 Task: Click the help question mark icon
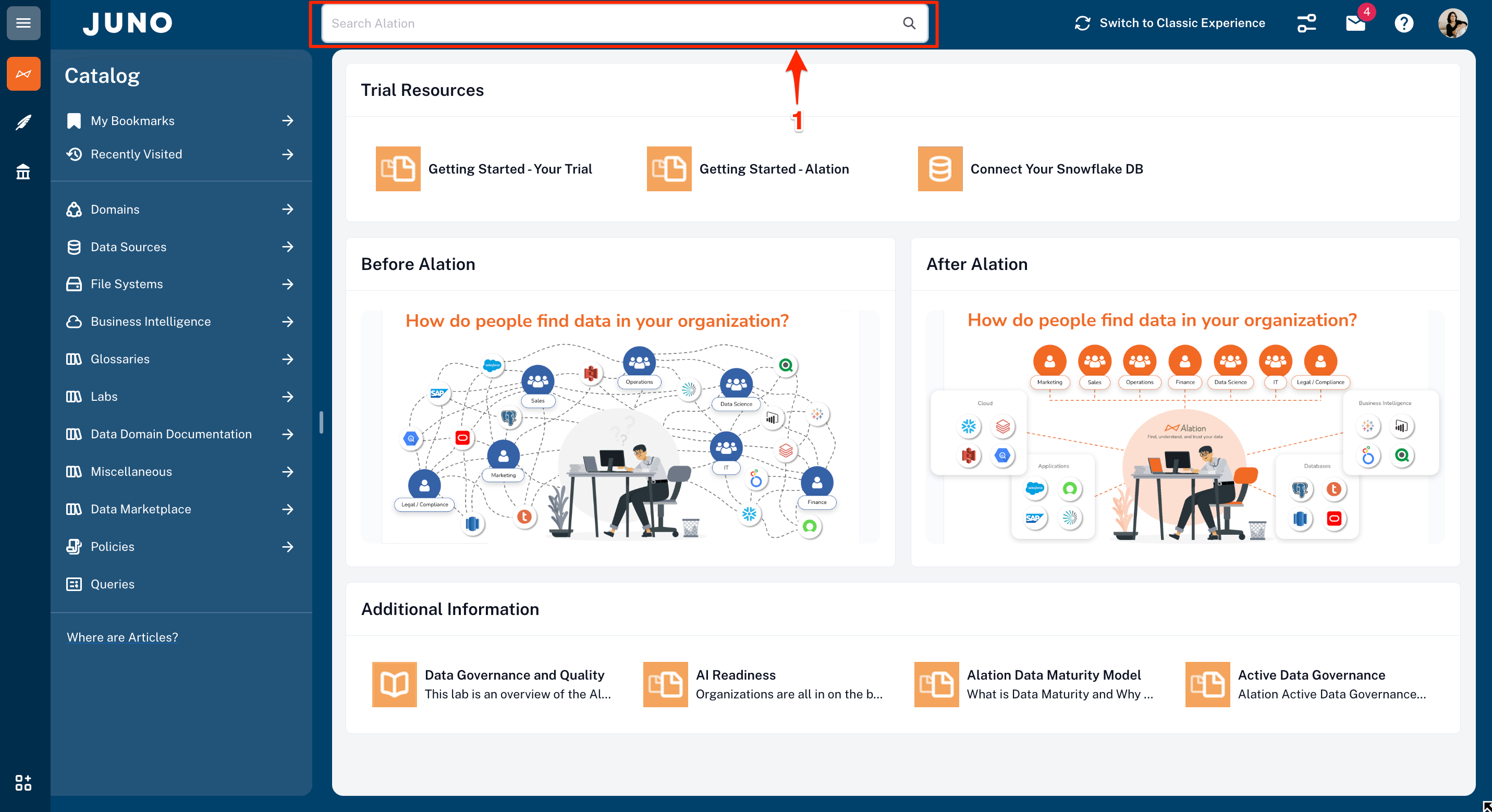click(x=1404, y=23)
